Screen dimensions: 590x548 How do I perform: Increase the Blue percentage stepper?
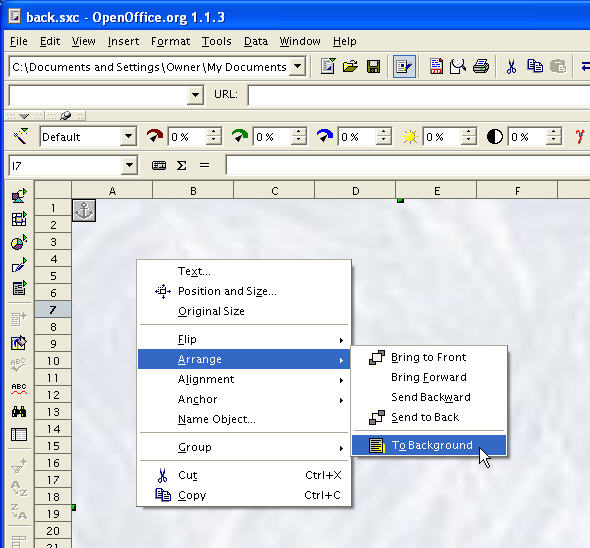pyautogui.click(x=383, y=132)
